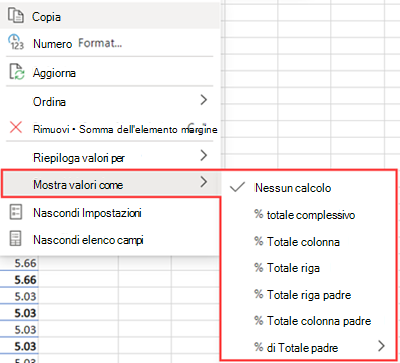Open the Ordina menu item

[x=110, y=101]
